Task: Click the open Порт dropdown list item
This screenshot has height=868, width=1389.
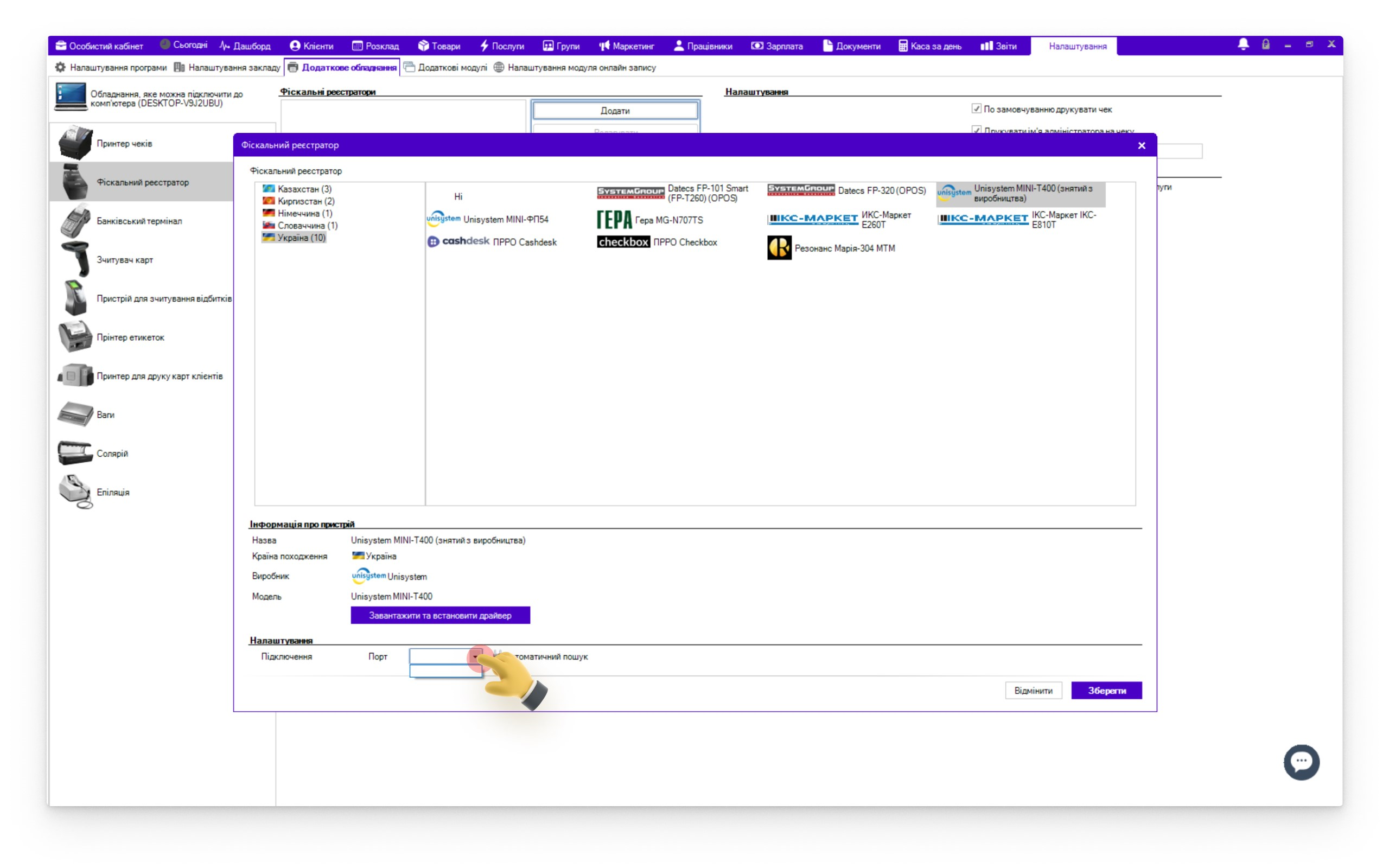Action: [445, 671]
